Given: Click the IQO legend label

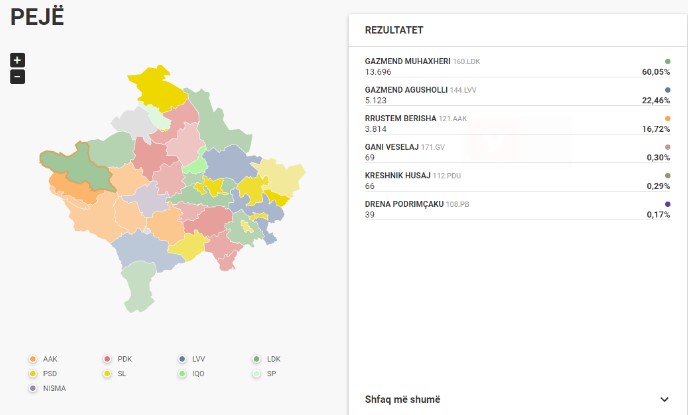Looking at the screenshot, I should 198,374.
